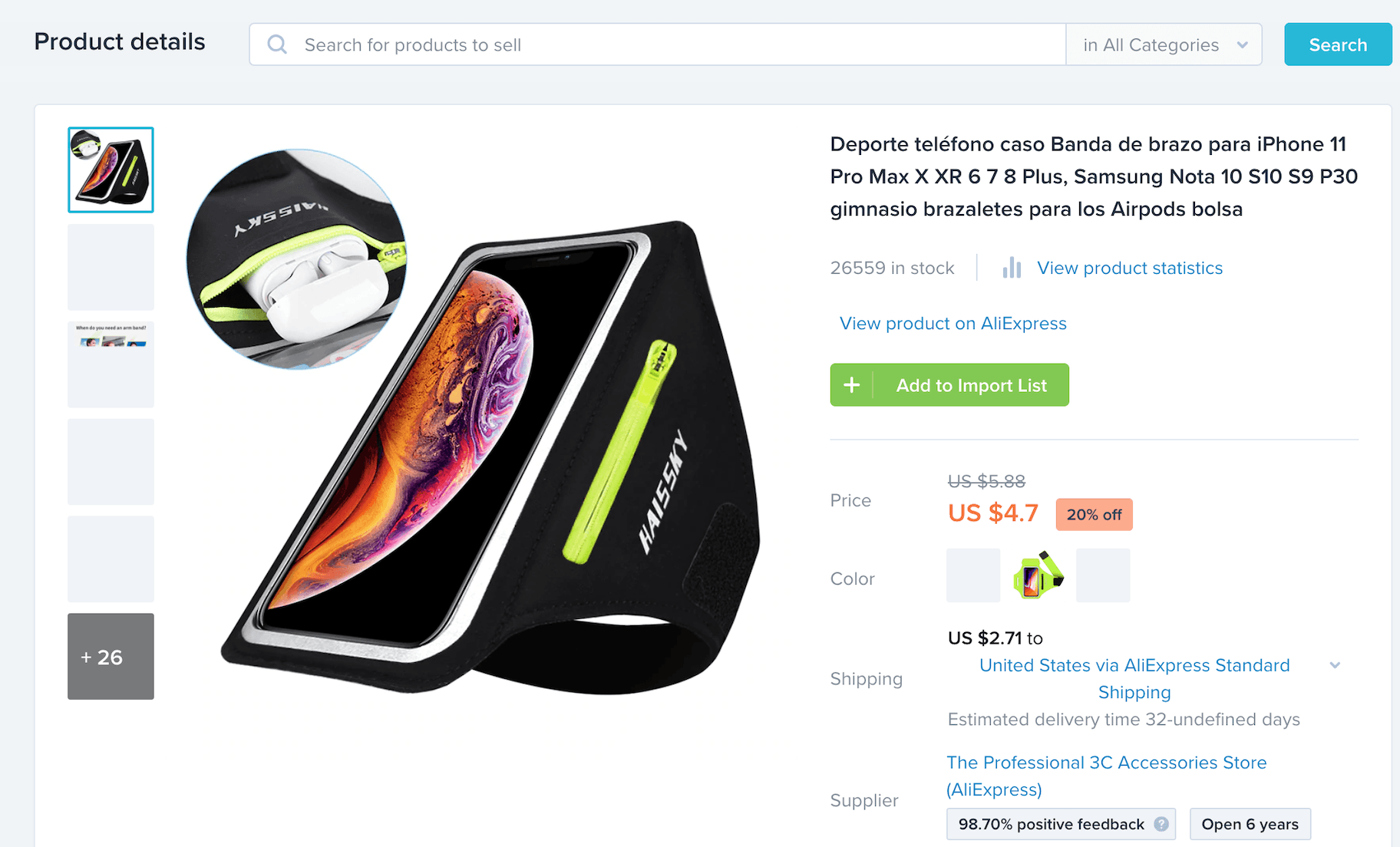Click the plus icon on Add to Import List
Screen dimensions: 1400x847
click(x=851, y=385)
